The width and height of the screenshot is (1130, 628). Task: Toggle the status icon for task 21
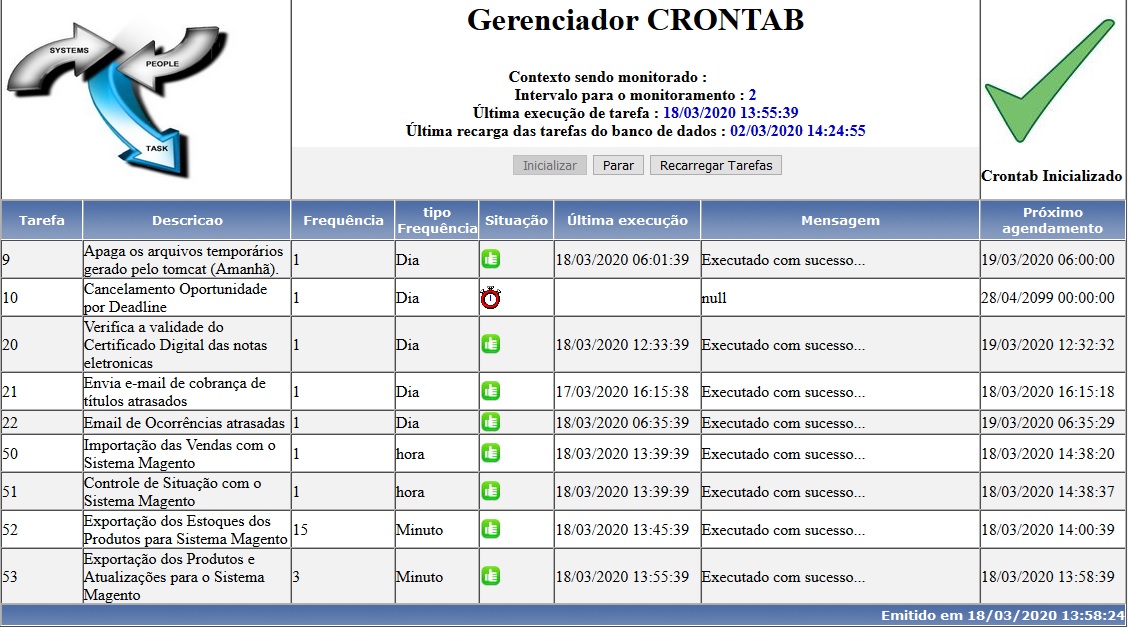click(491, 391)
